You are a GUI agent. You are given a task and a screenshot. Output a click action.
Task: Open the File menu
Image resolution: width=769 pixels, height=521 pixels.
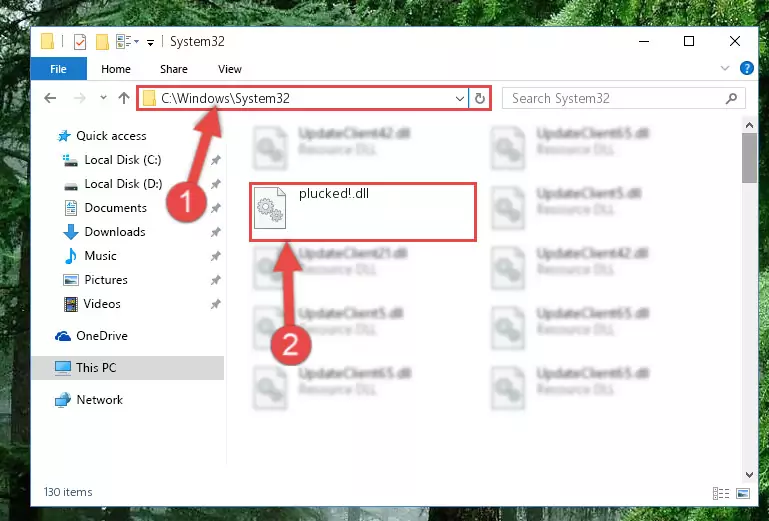point(58,69)
